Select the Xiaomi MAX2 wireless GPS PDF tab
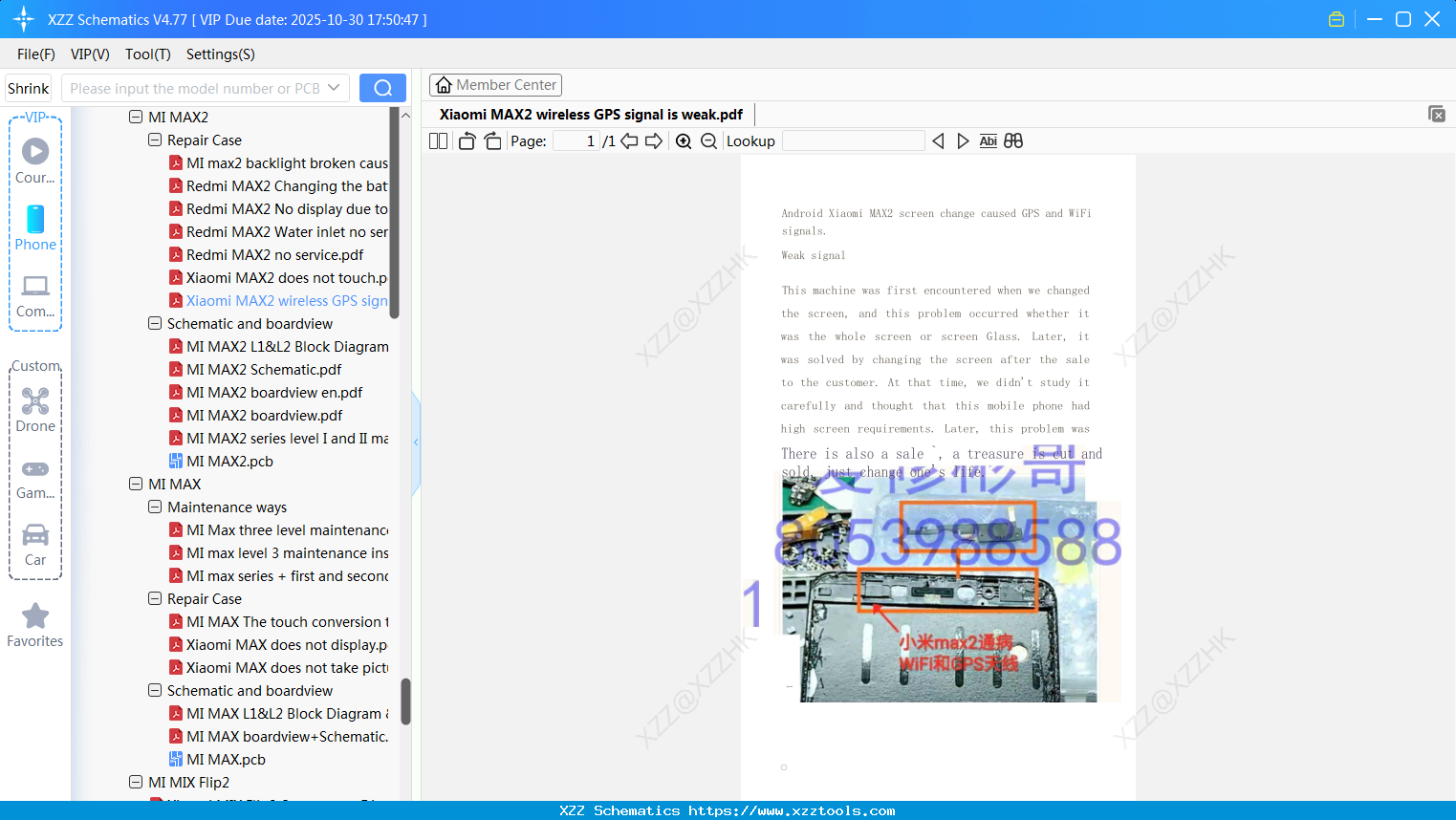Image resolution: width=1456 pixels, height=820 pixels. coord(591,115)
